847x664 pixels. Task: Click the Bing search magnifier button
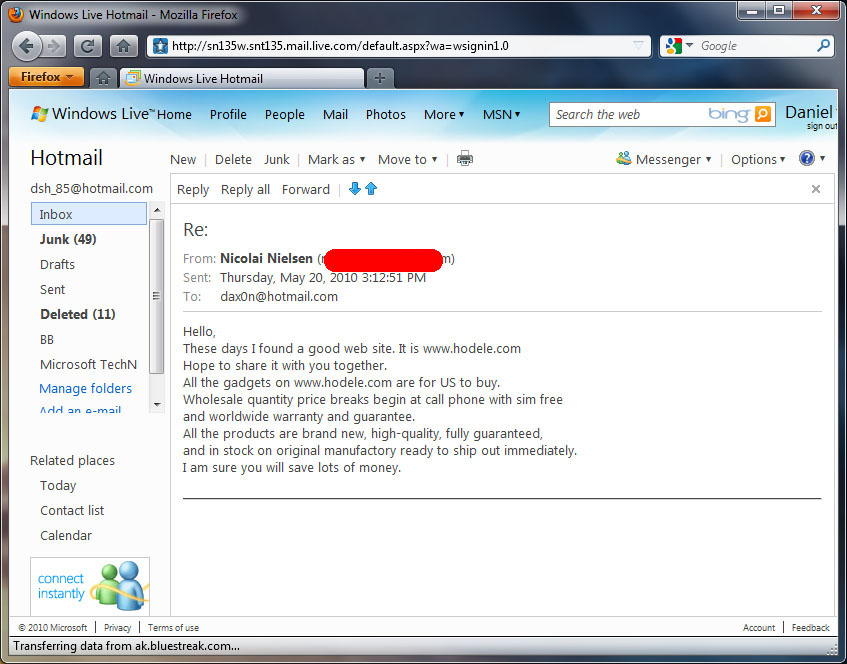point(762,114)
